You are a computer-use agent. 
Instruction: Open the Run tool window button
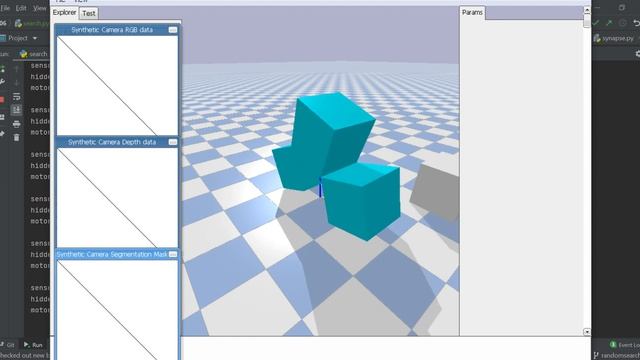point(33,345)
